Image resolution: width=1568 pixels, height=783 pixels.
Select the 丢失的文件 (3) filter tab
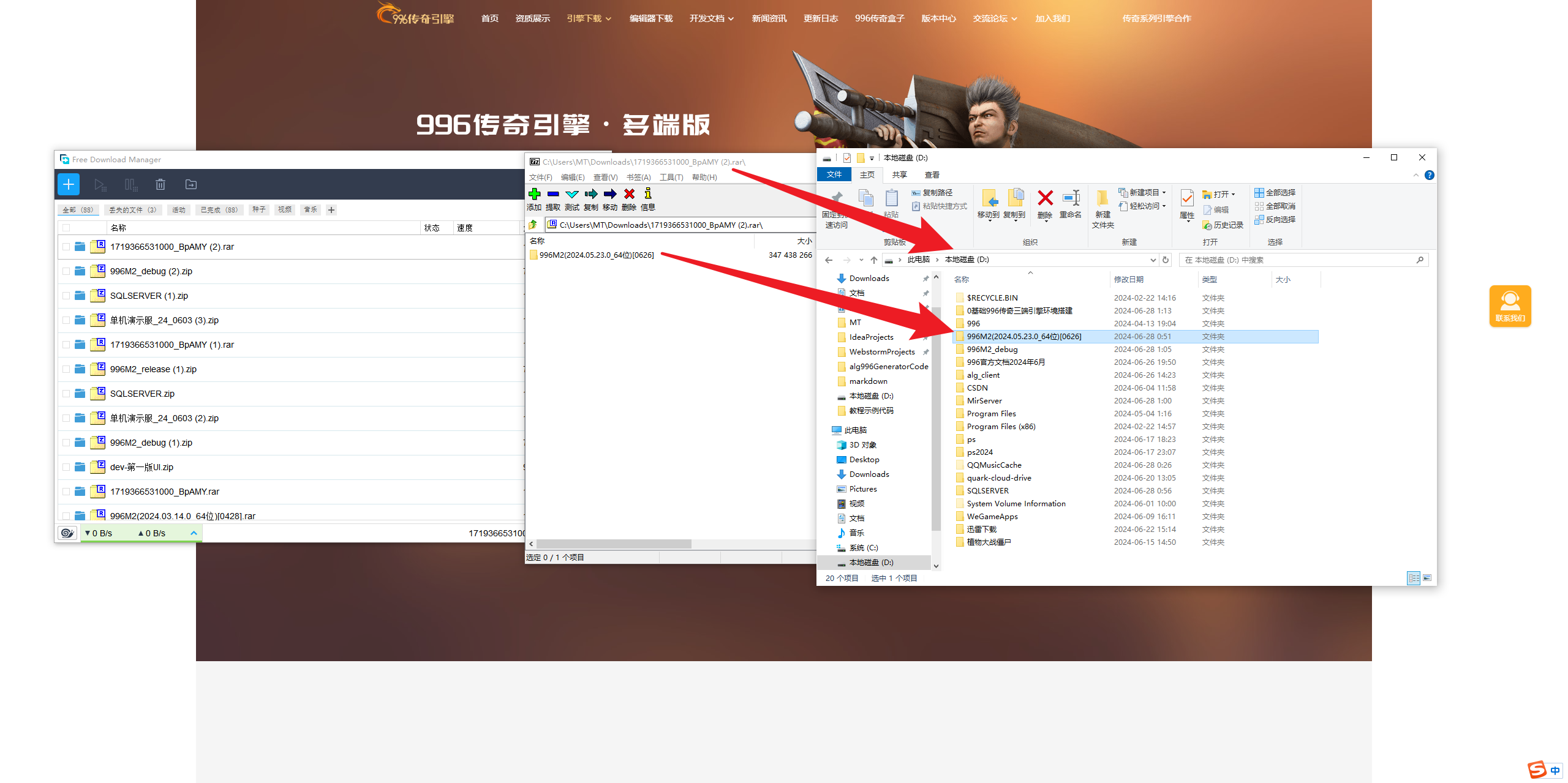(x=132, y=210)
